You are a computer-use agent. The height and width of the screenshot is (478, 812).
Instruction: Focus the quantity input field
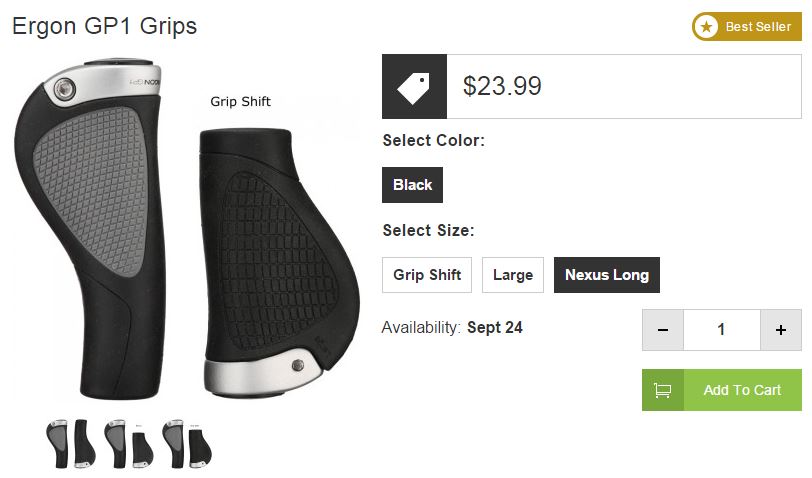[x=721, y=330]
